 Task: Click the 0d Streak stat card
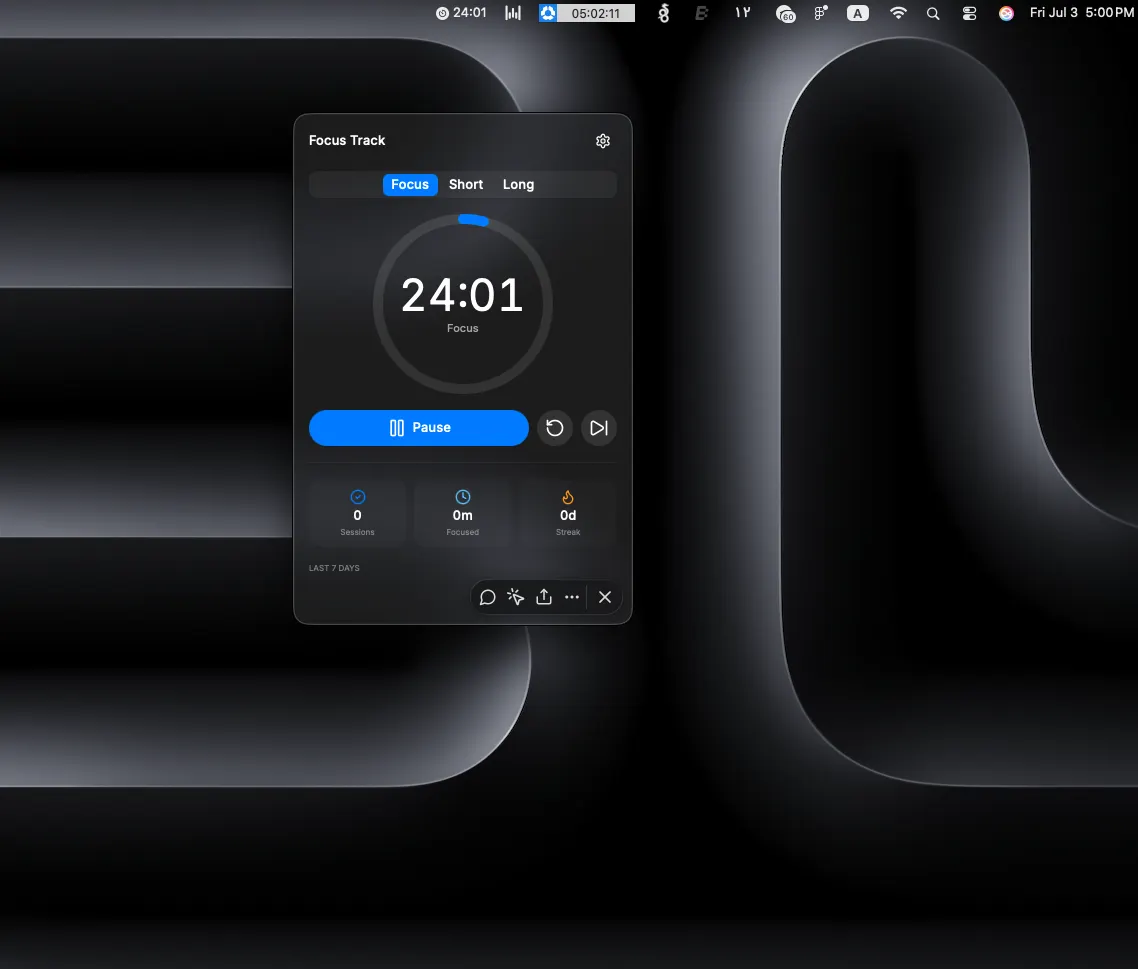click(x=568, y=513)
